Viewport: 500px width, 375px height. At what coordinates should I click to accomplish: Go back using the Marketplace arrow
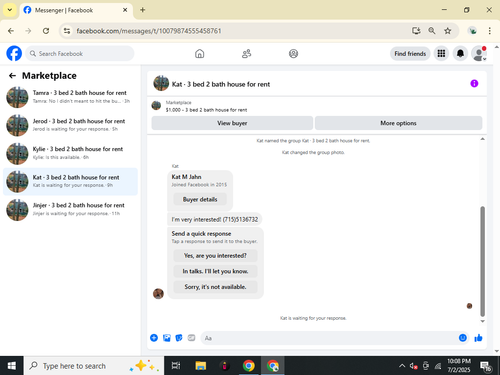click(12, 76)
